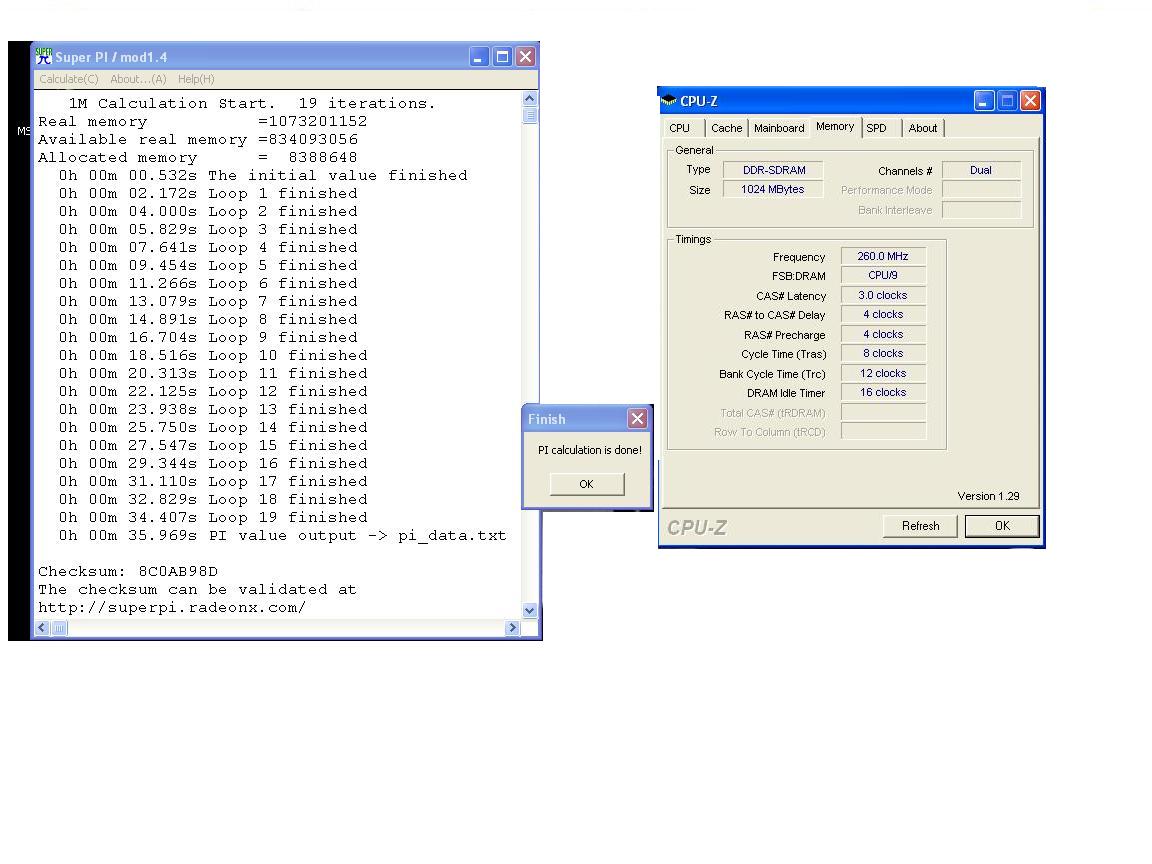Click the Super PI title bar app icon
Screen dimensions: 1152x864
click(43, 57)
